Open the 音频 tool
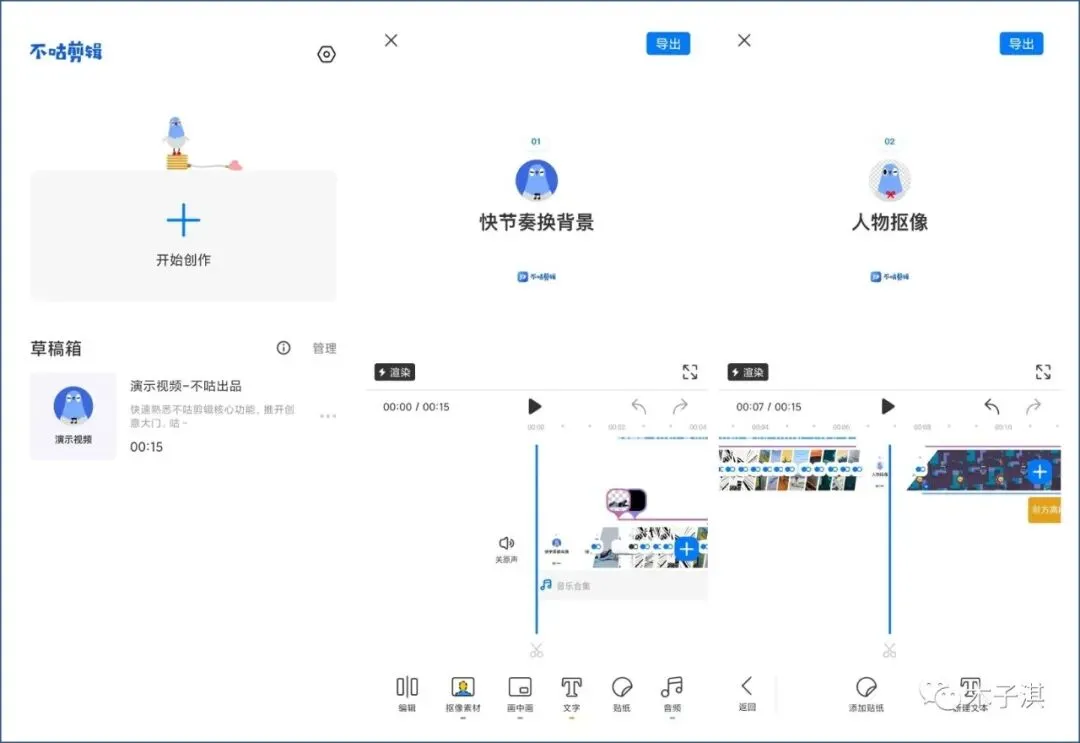This screenshot has width=1080, height=743. click(672, 694)
